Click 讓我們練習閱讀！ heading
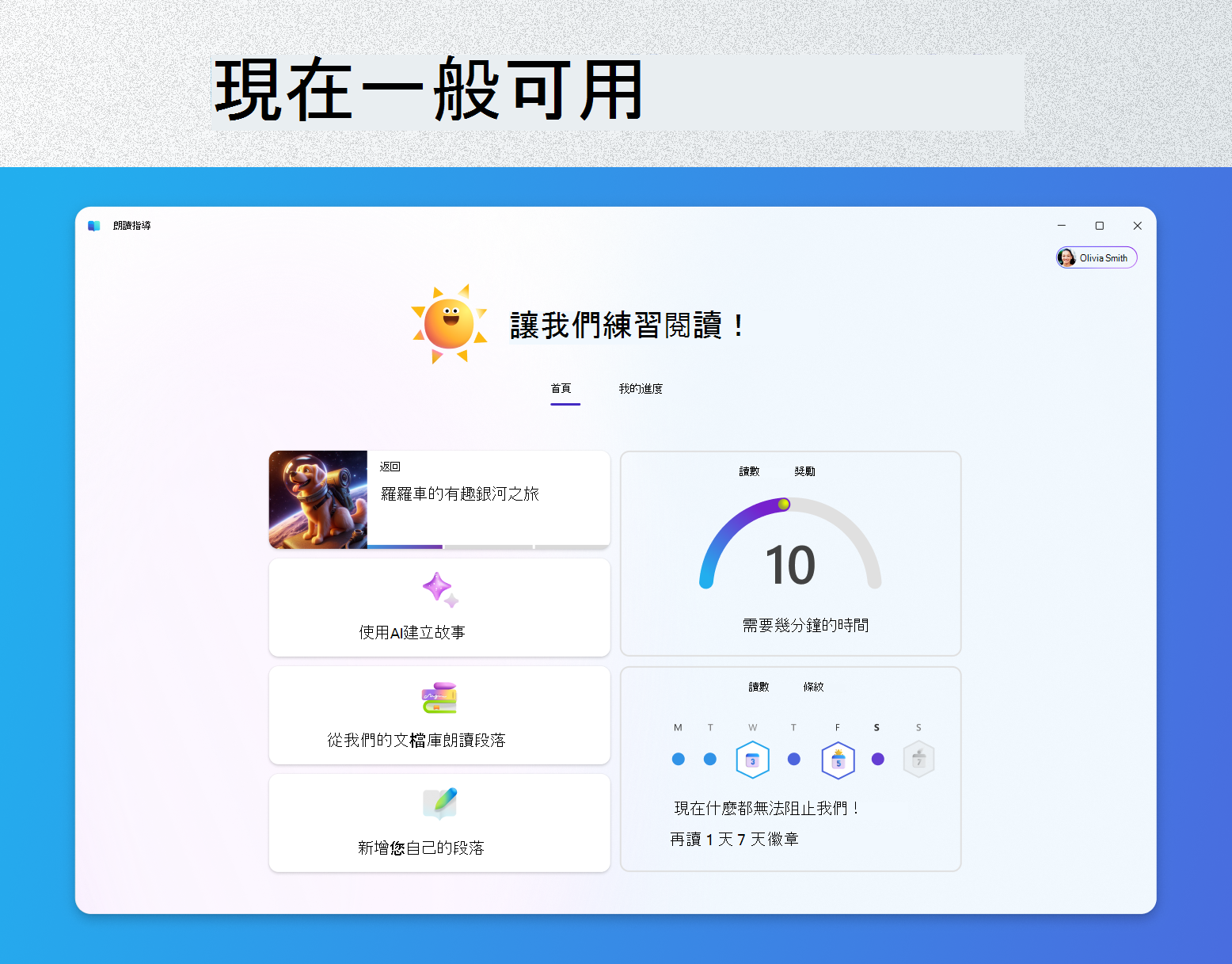This screenshot has width=1232, height=964. 627,326
